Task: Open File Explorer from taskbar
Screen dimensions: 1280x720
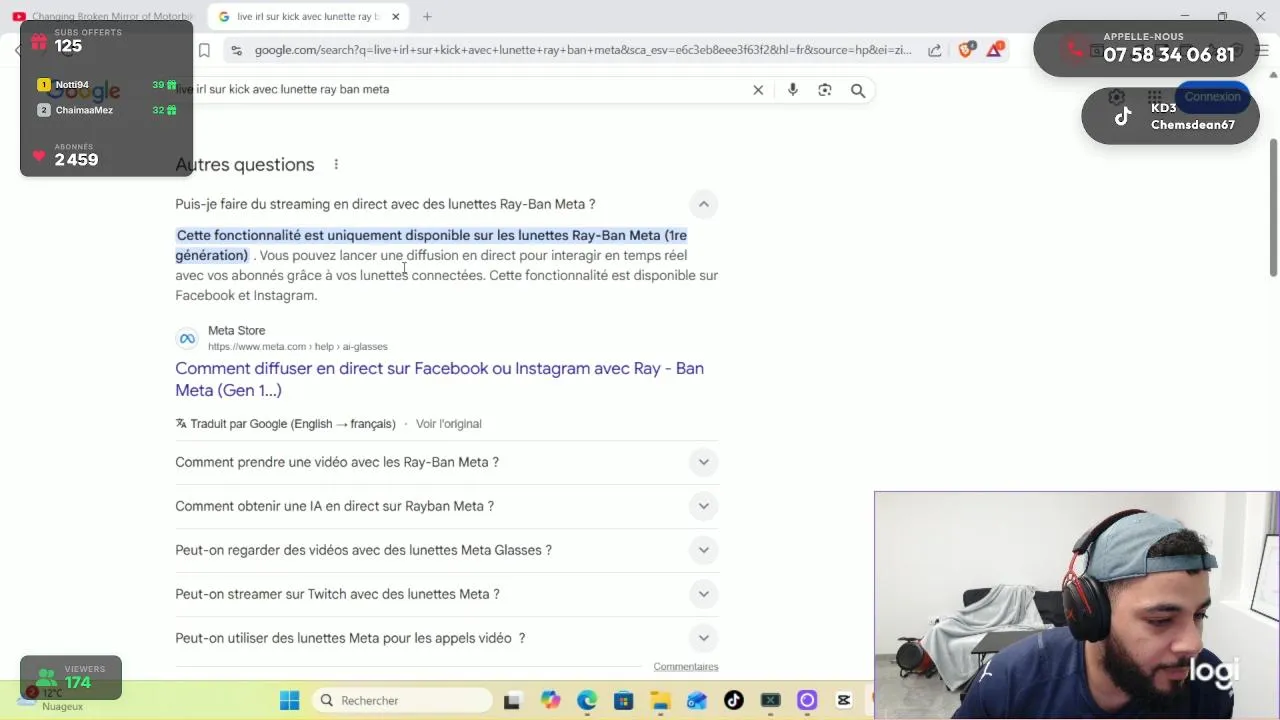Action: click(x=660, y=700)
